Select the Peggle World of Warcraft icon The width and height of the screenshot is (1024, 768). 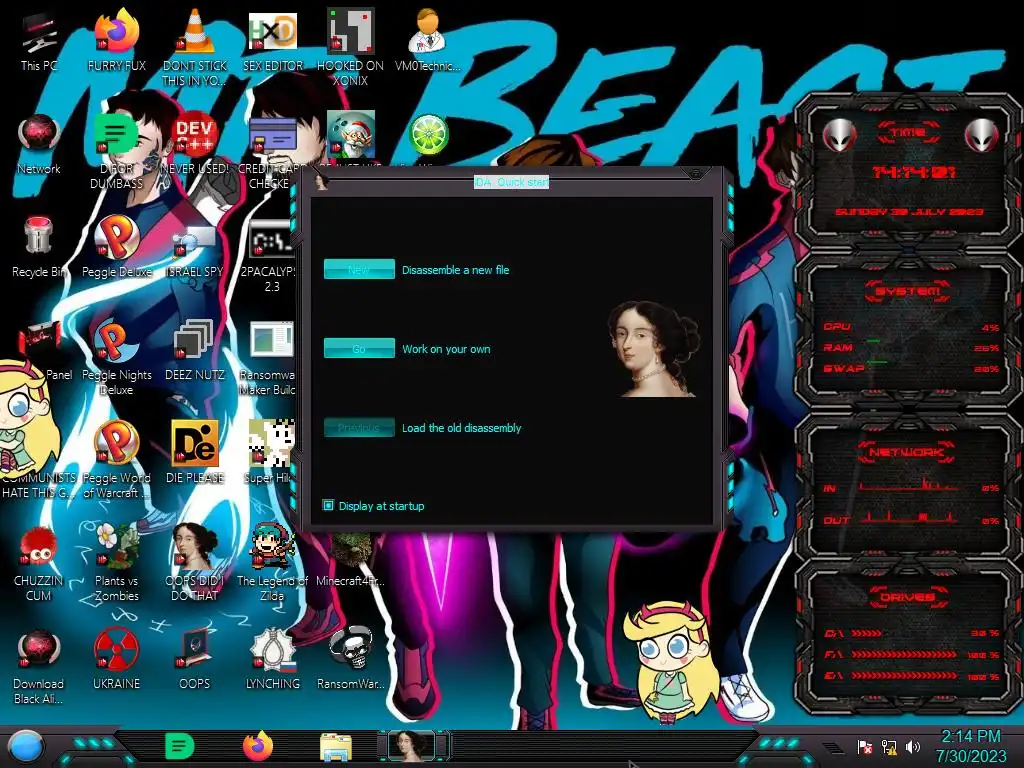coord(116,460)
